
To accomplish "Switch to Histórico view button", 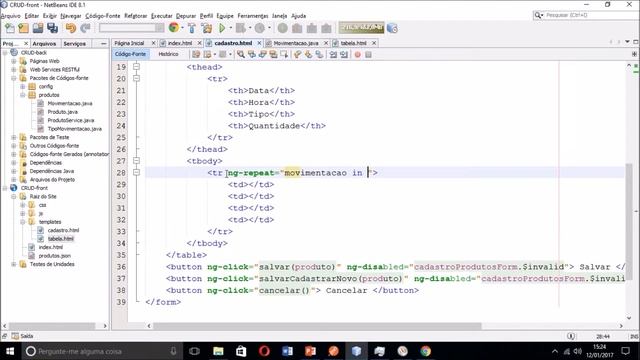I will 168,54.
